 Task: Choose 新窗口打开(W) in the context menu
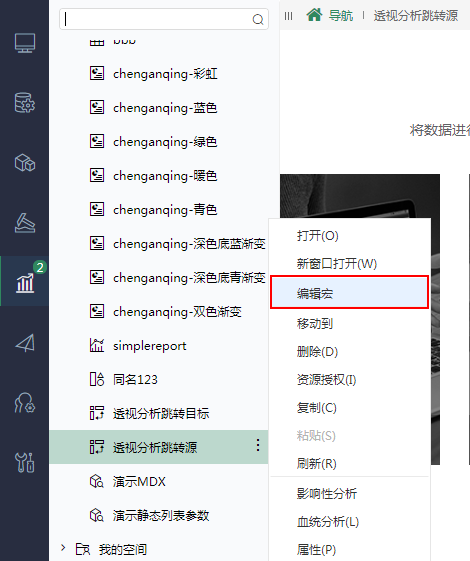[x=337, y=264]
